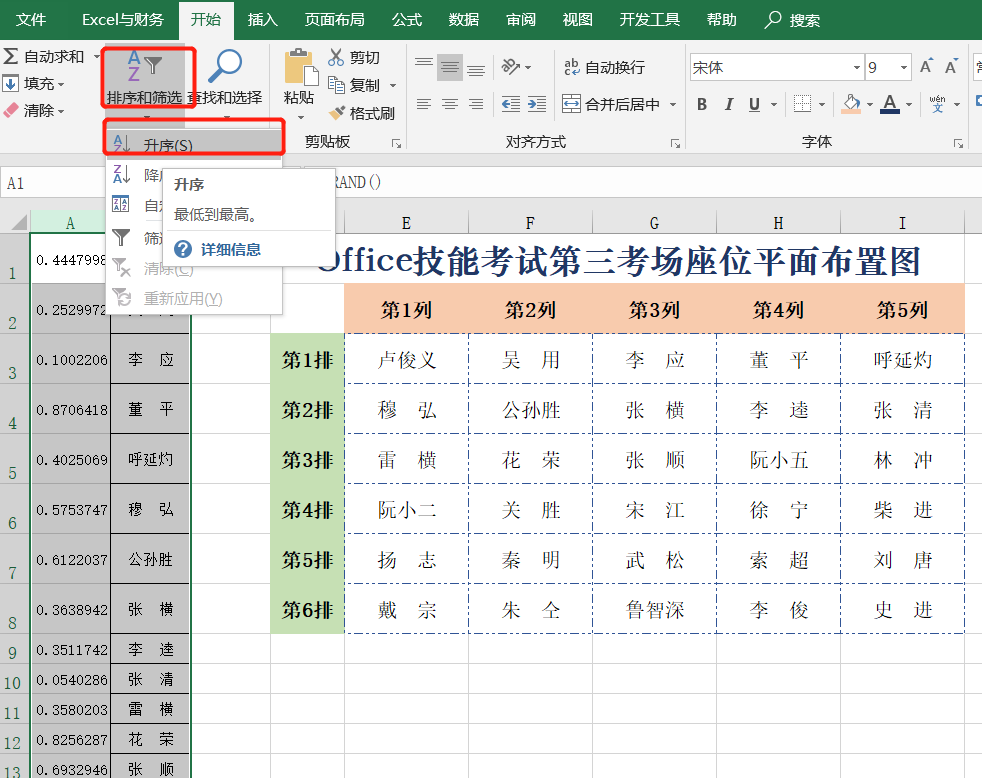The height and width of the screenshot is (778, 982).
Task: Click the fill color bucket
Action: pyautogui.click(x=851, y=104)
